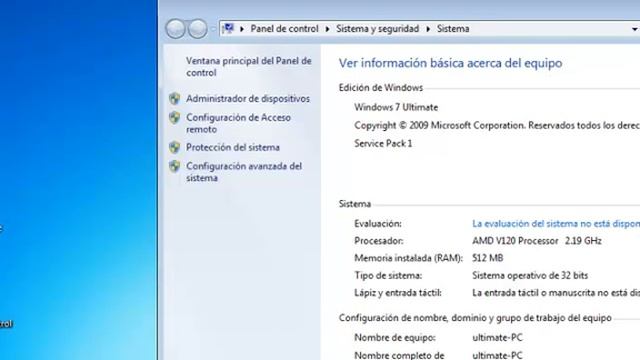
Task: Click shield icon beside Configuración de Acceso remoto
Action: coord(175,118)
